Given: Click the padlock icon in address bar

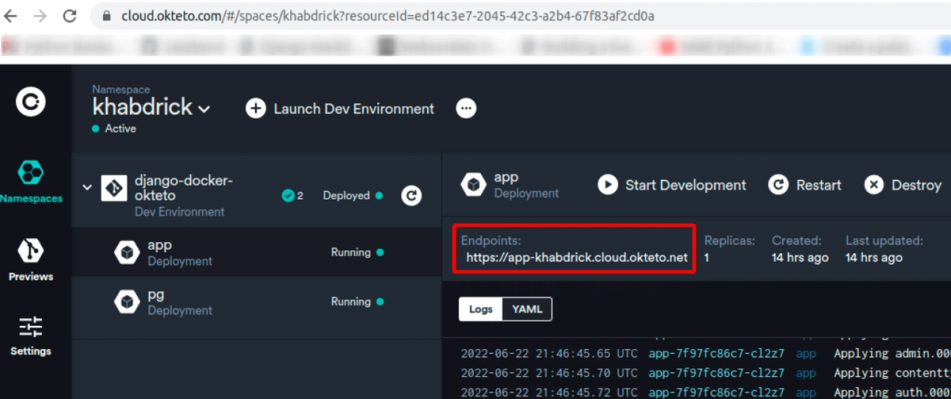Looking at the screenshot, I should click(x=107, y=16).
